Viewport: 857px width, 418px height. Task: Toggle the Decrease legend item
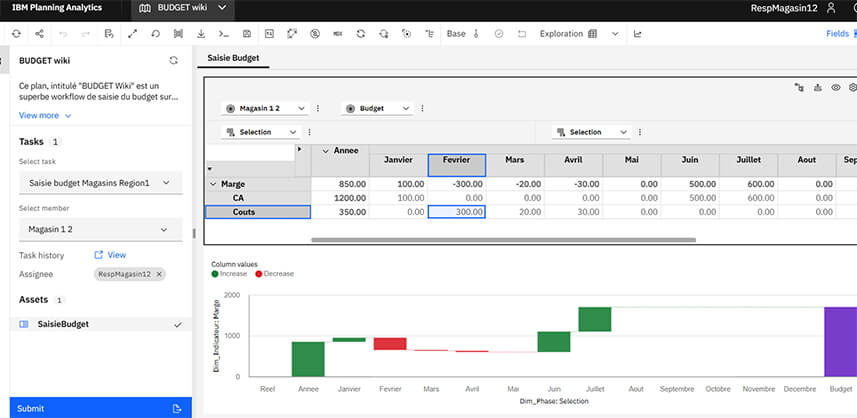274,274
